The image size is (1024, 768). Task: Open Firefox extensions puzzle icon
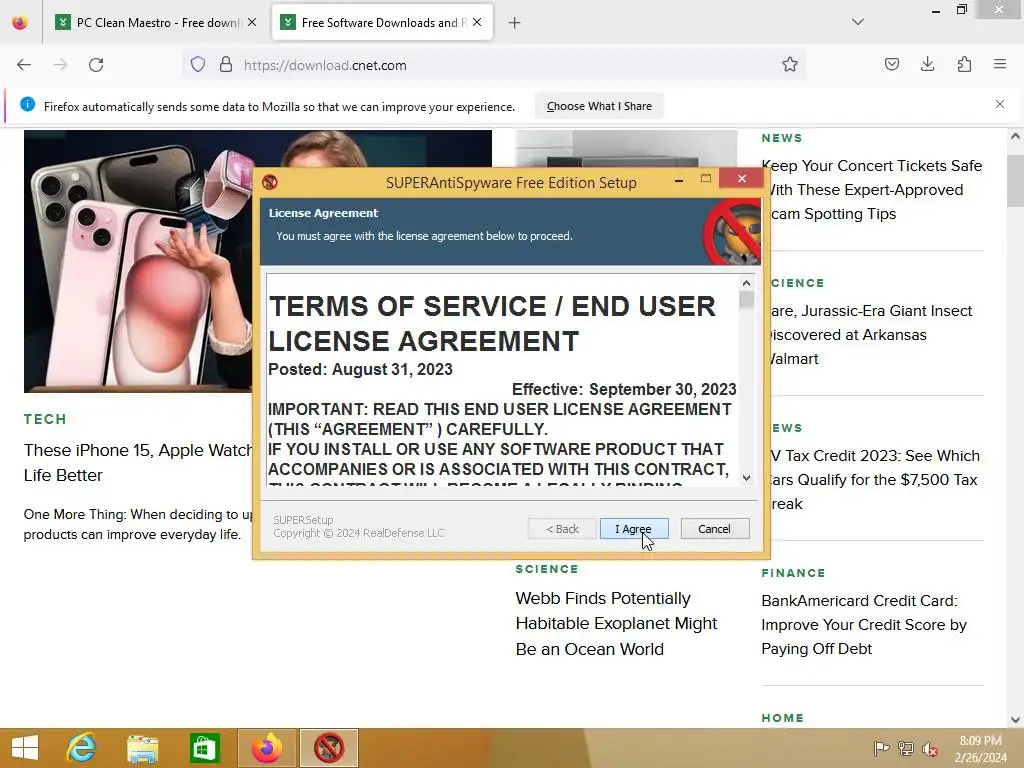pos(964,65)
